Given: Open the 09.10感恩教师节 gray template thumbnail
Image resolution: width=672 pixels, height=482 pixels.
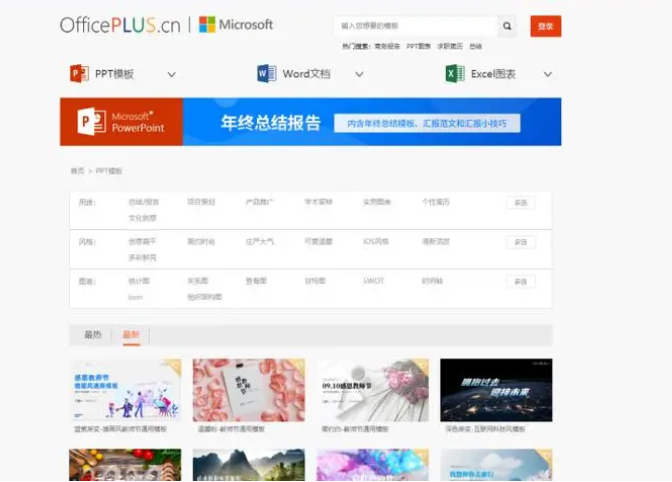Looking at the screenshot, I should point(372,390).
